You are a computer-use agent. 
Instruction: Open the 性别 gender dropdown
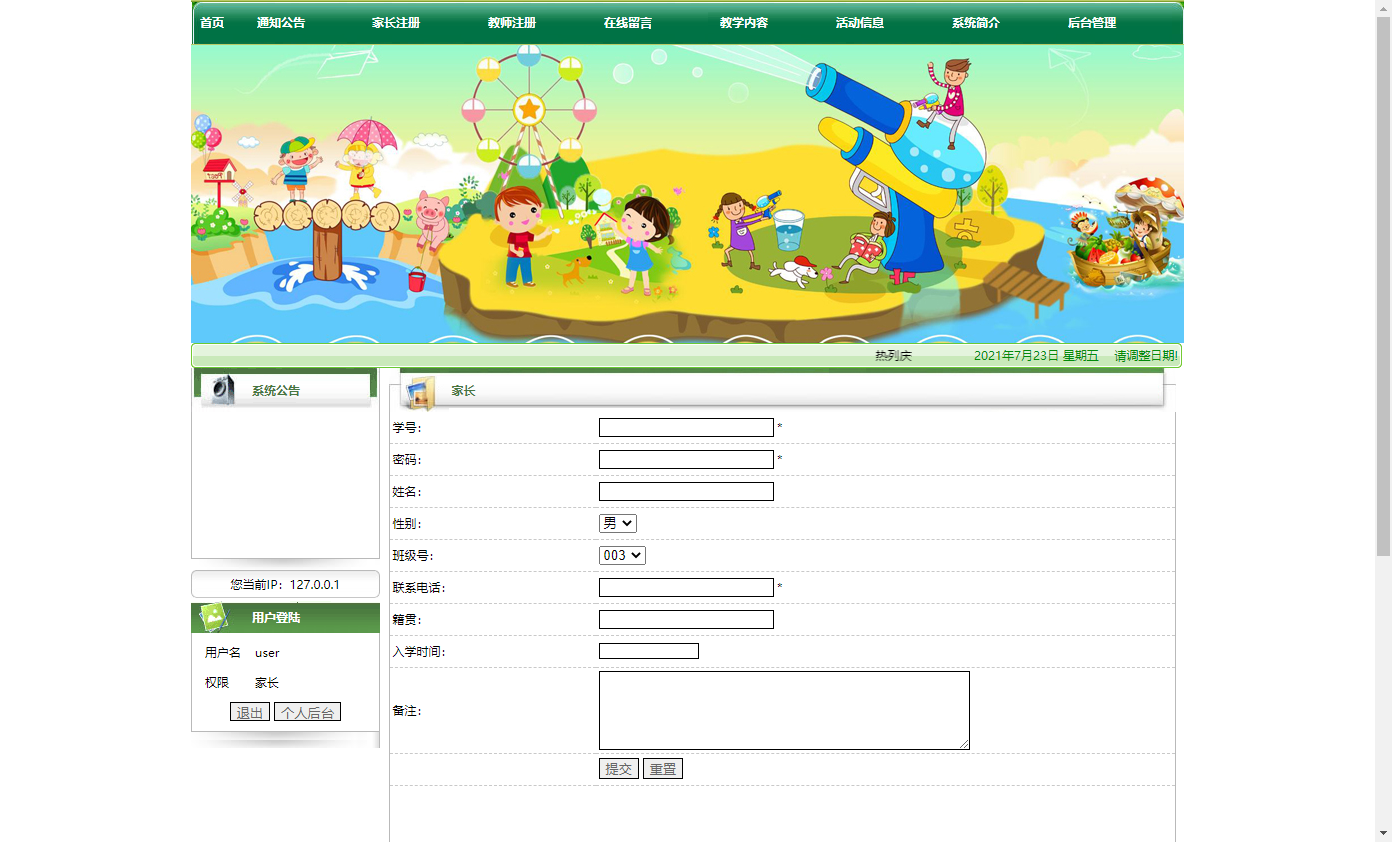coord(617,522)
